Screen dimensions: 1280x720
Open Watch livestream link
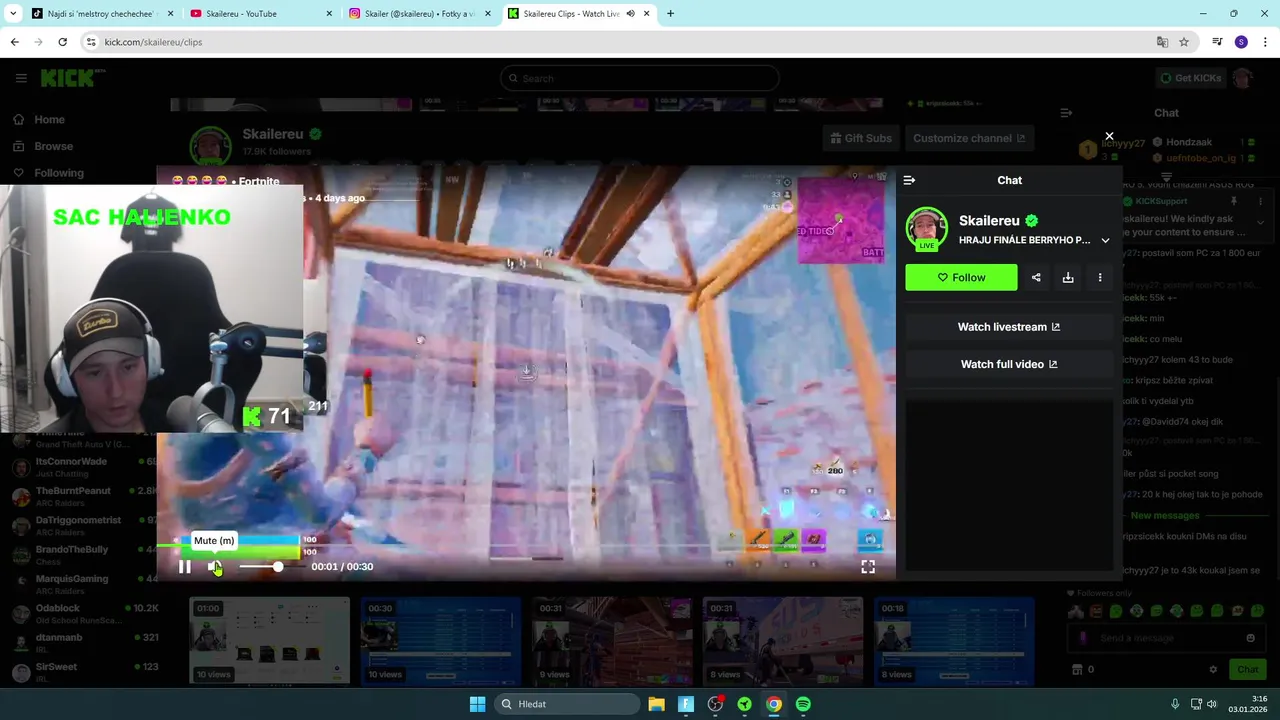point(1009,327)
